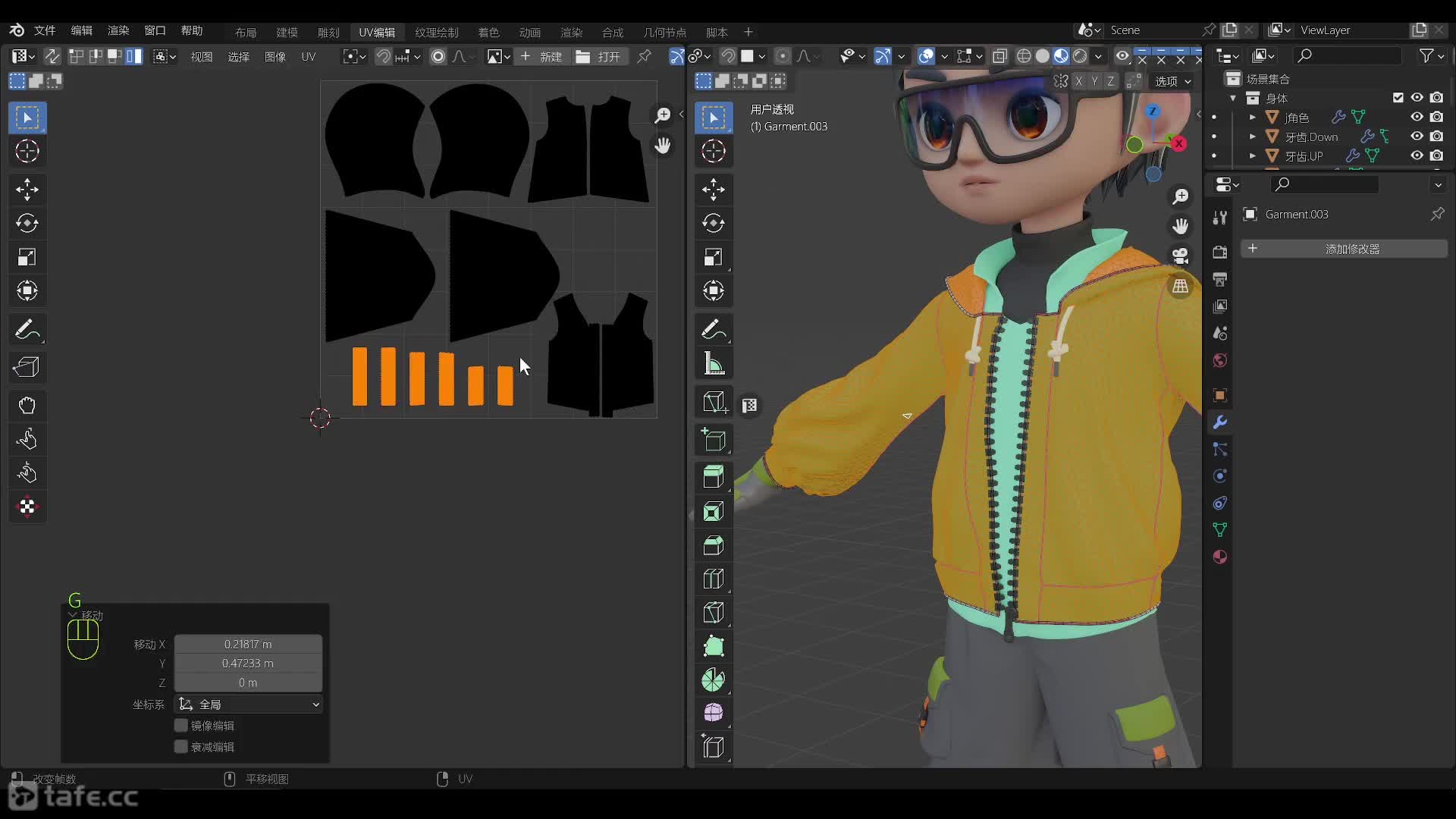Click the checker pin icon in UV toolbar

(x=27, y=507)
